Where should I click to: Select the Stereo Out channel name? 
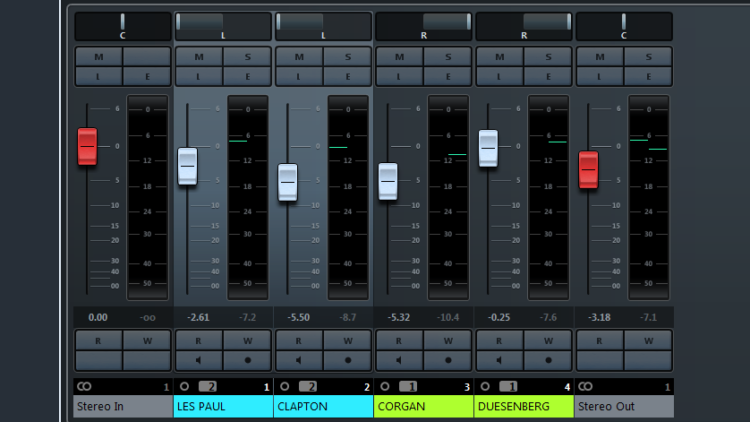click(x=624, y=406)
